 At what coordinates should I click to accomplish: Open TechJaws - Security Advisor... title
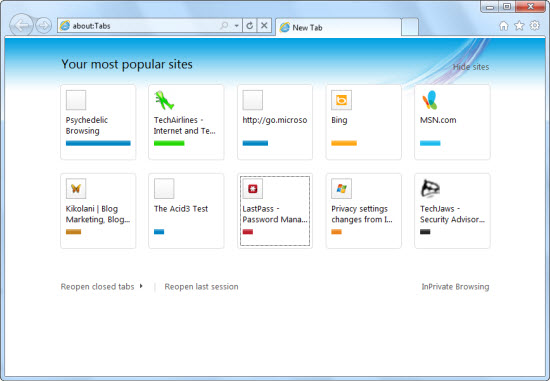pyautogui.click(x=452, y=214)
